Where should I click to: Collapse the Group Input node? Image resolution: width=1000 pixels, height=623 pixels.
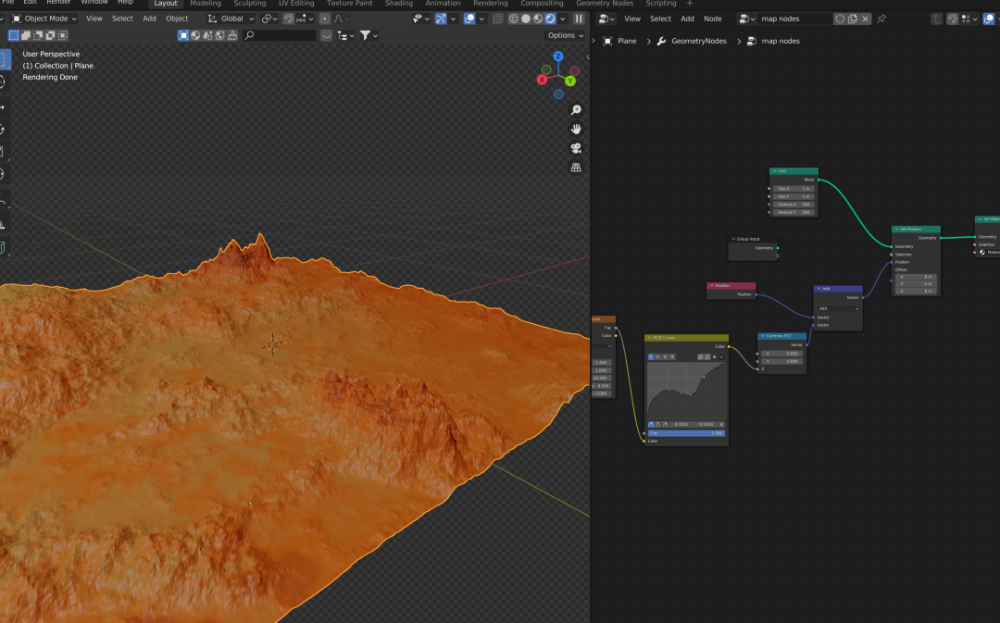coord(733,238)
